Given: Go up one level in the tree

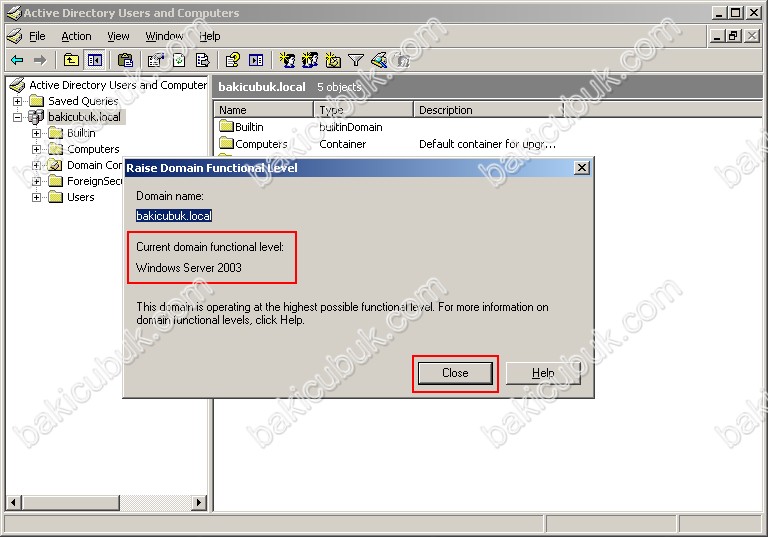Looking at the screenshot, I should pos(72,60).
